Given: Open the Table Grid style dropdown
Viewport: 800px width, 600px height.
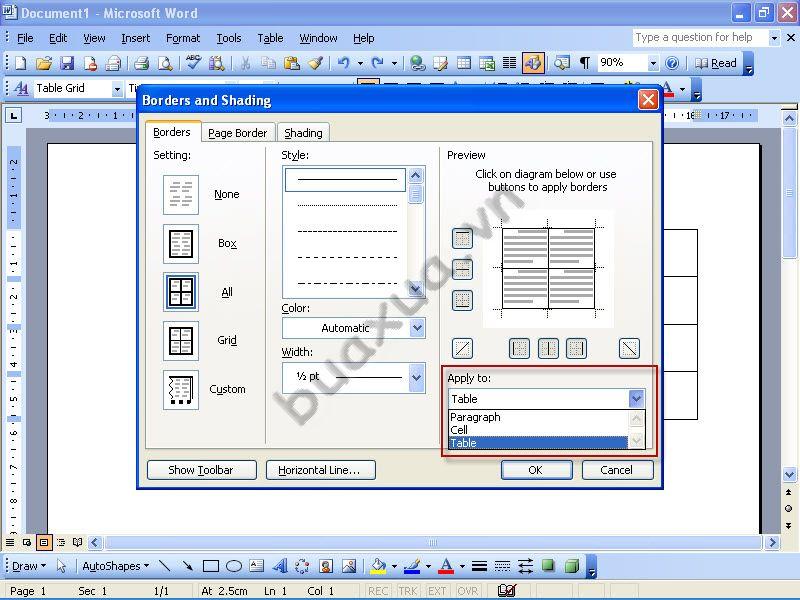Looking at the screenshot, I should (117, 89).
